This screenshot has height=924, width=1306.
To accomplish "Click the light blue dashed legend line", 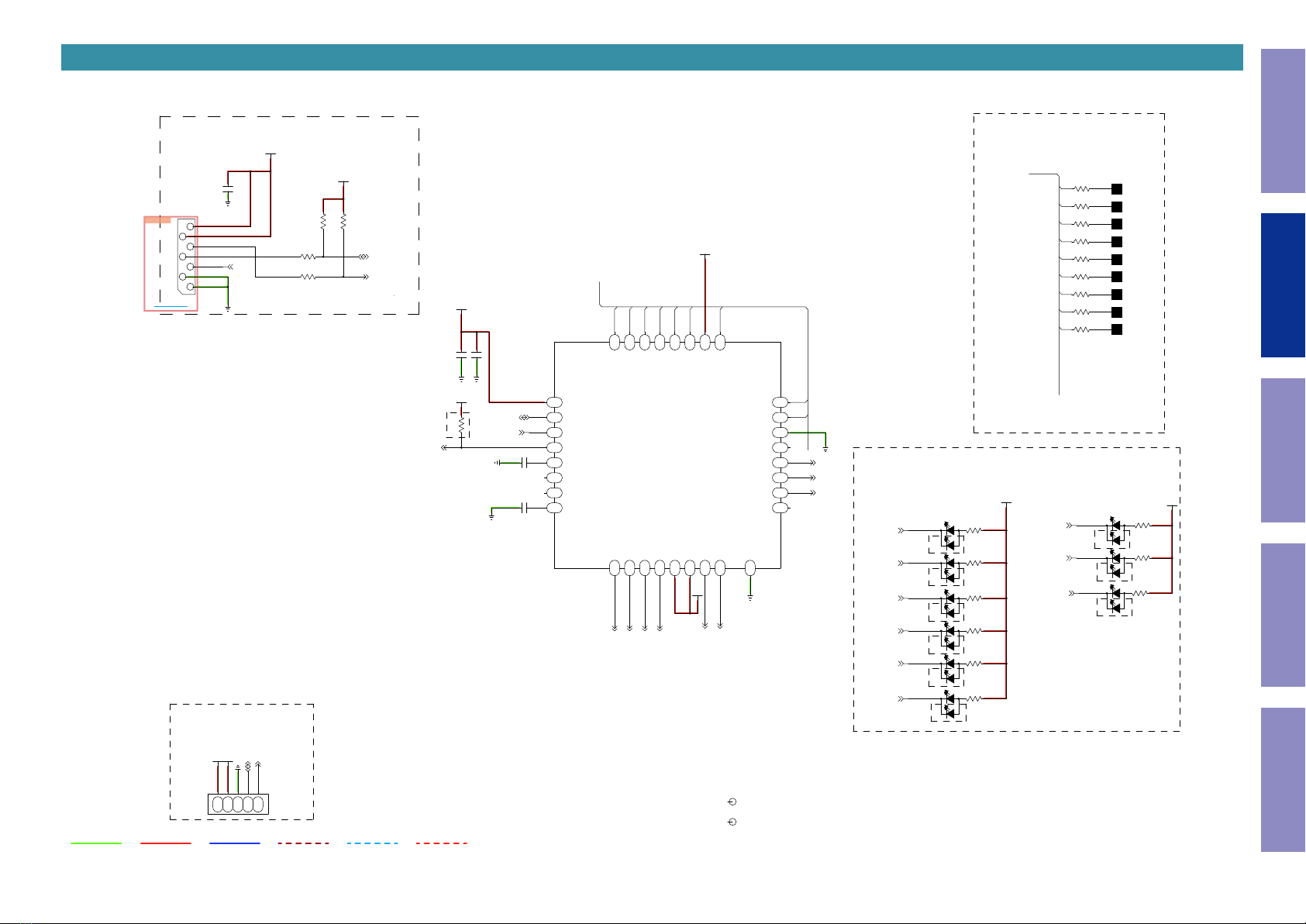I will pos(373,843).
